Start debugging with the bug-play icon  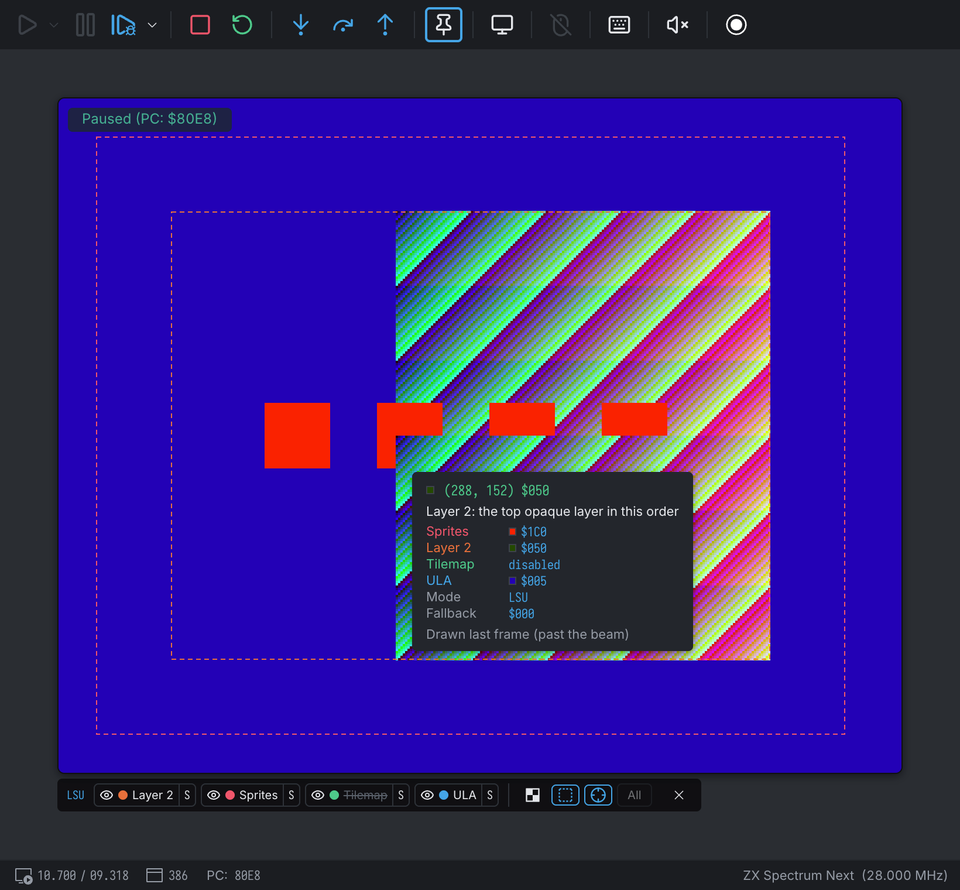tap(123, 25)
